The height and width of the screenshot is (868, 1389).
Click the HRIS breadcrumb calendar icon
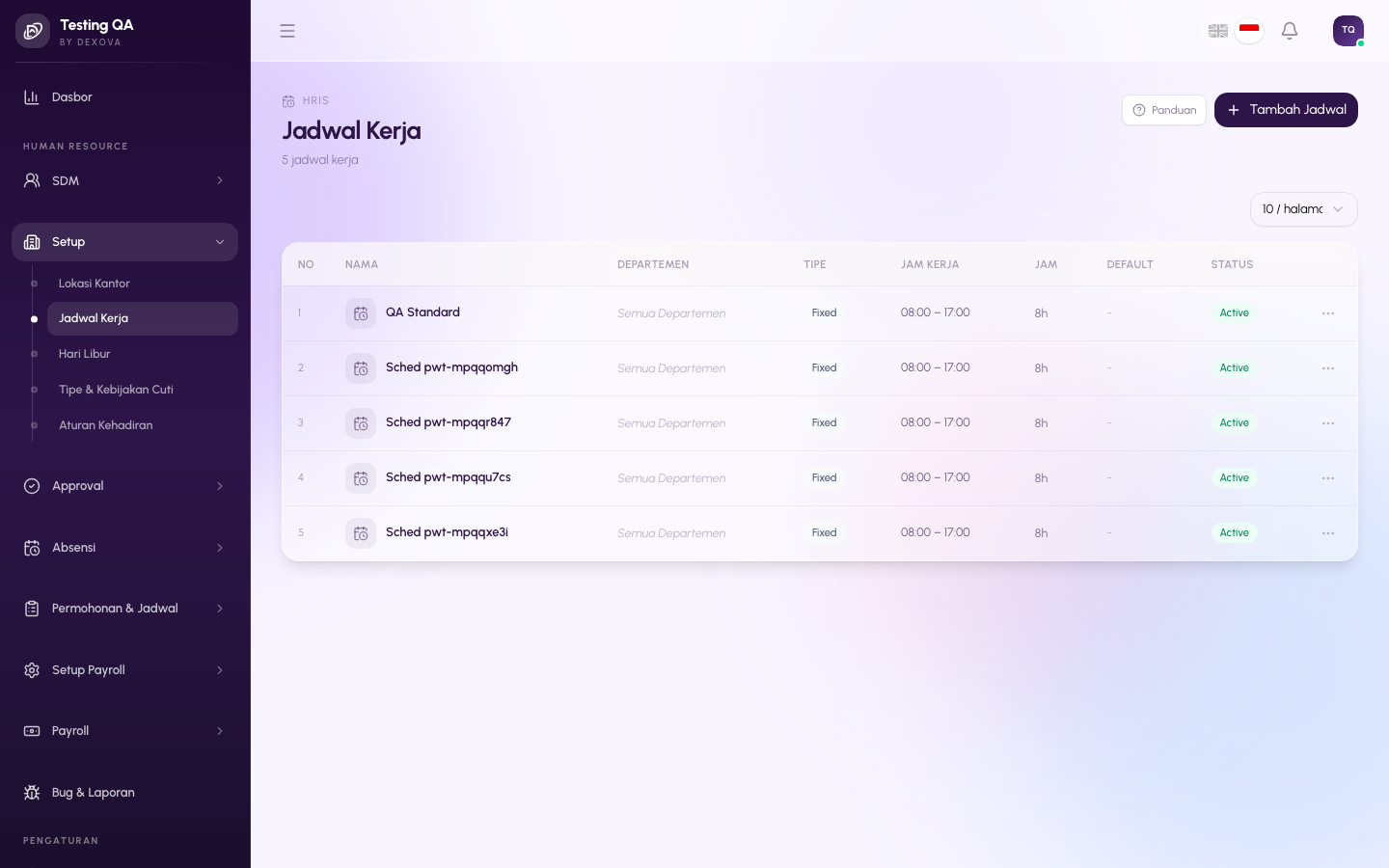288,101
